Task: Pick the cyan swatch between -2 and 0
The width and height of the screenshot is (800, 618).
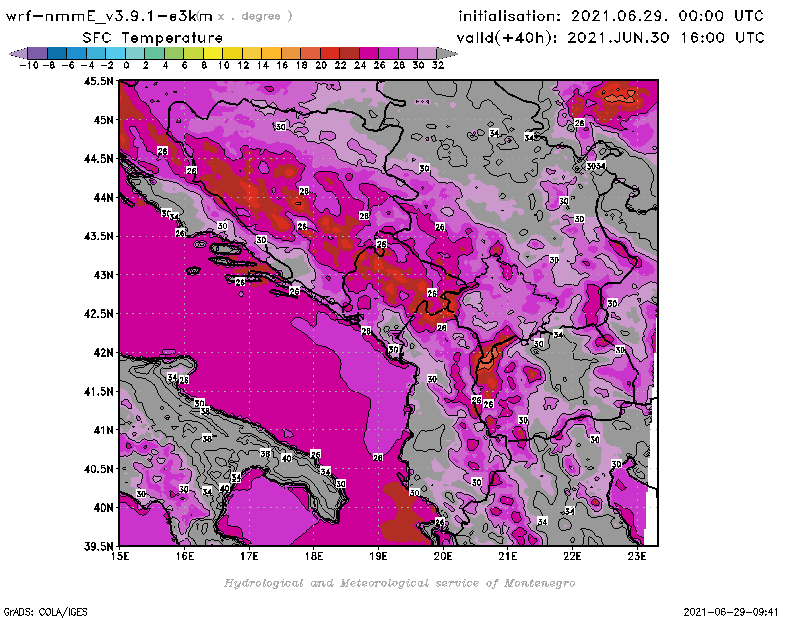Action: tap(115, 53)
